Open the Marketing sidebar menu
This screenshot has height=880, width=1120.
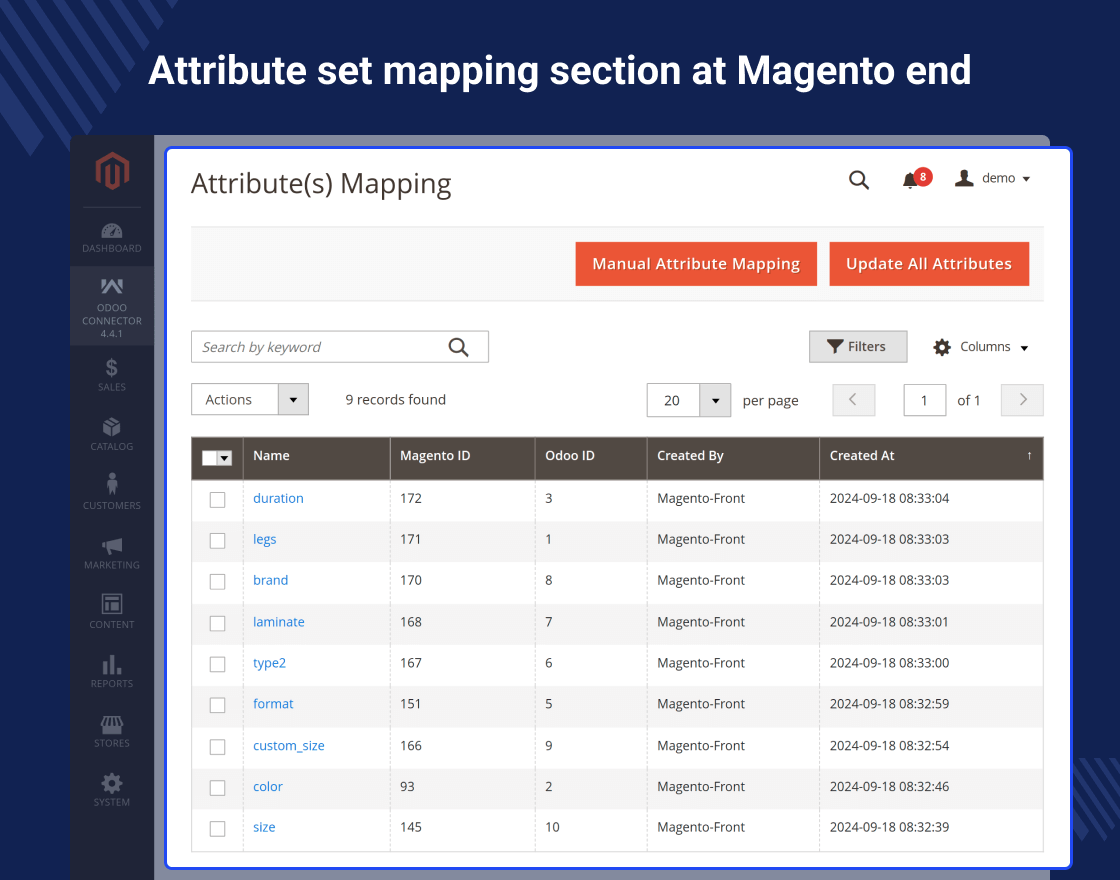(x=112, y=553)
